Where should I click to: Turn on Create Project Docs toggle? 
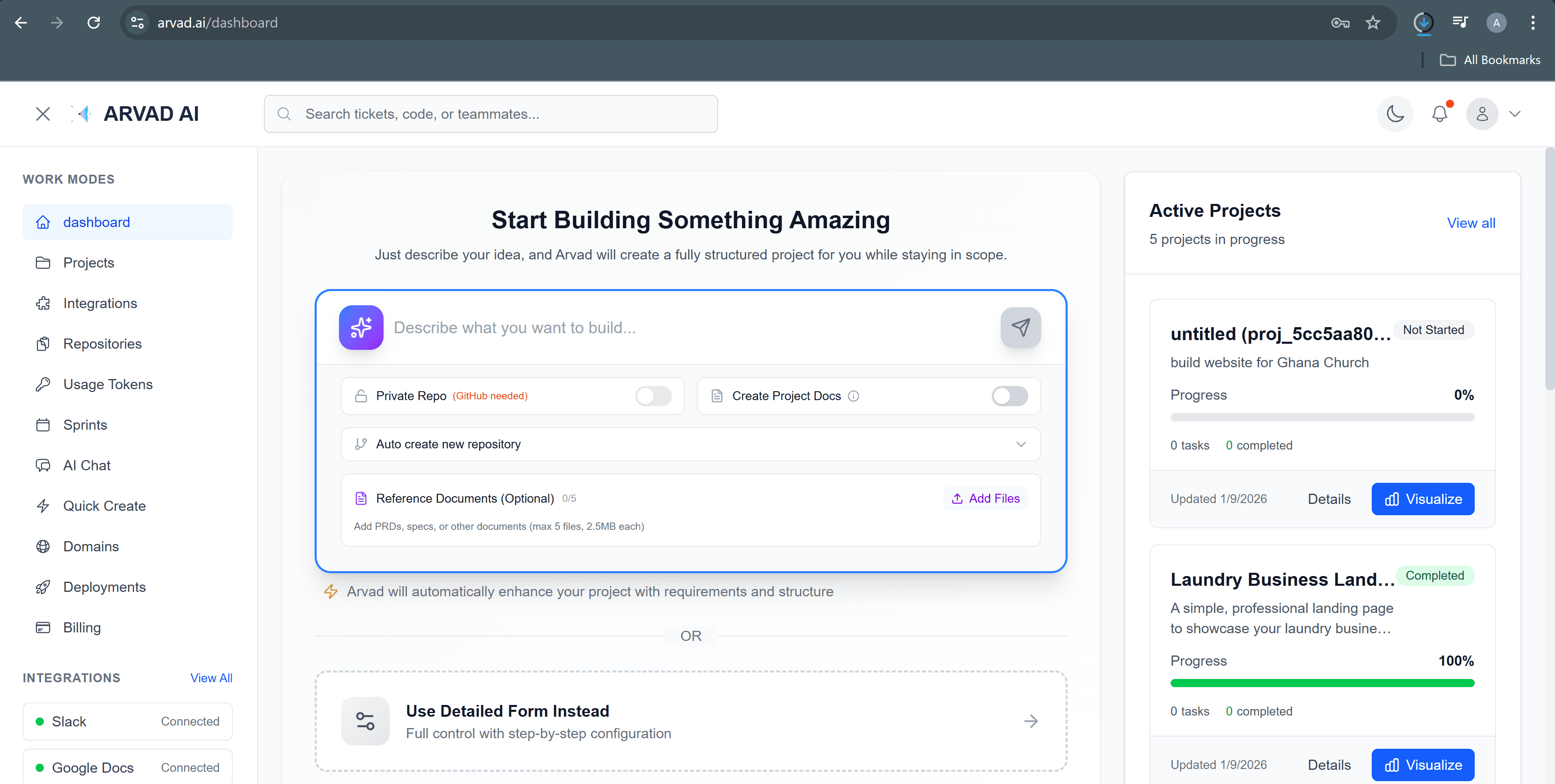(1009, 396)
